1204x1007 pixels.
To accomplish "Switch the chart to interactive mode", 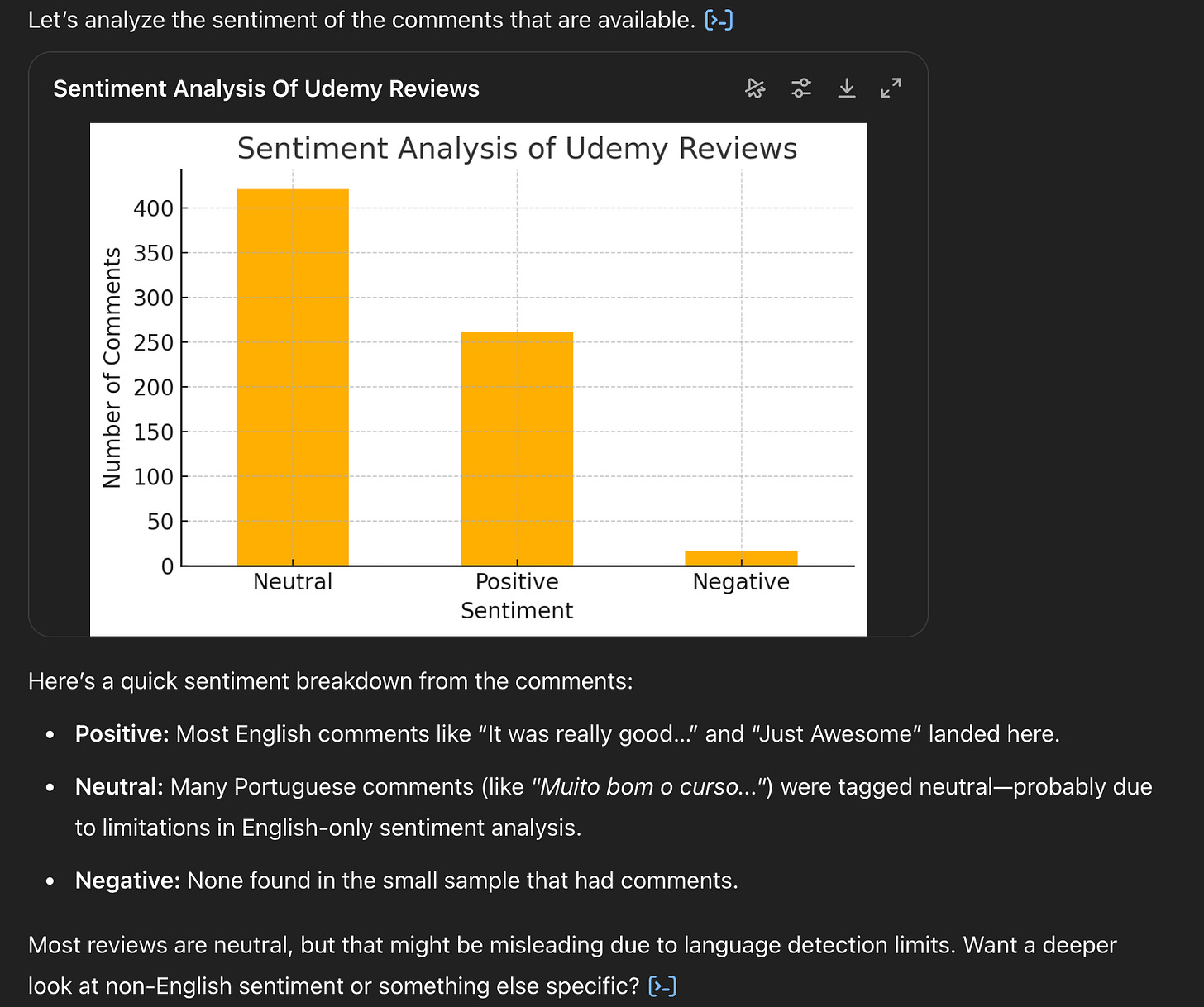I will click(755, 88).
